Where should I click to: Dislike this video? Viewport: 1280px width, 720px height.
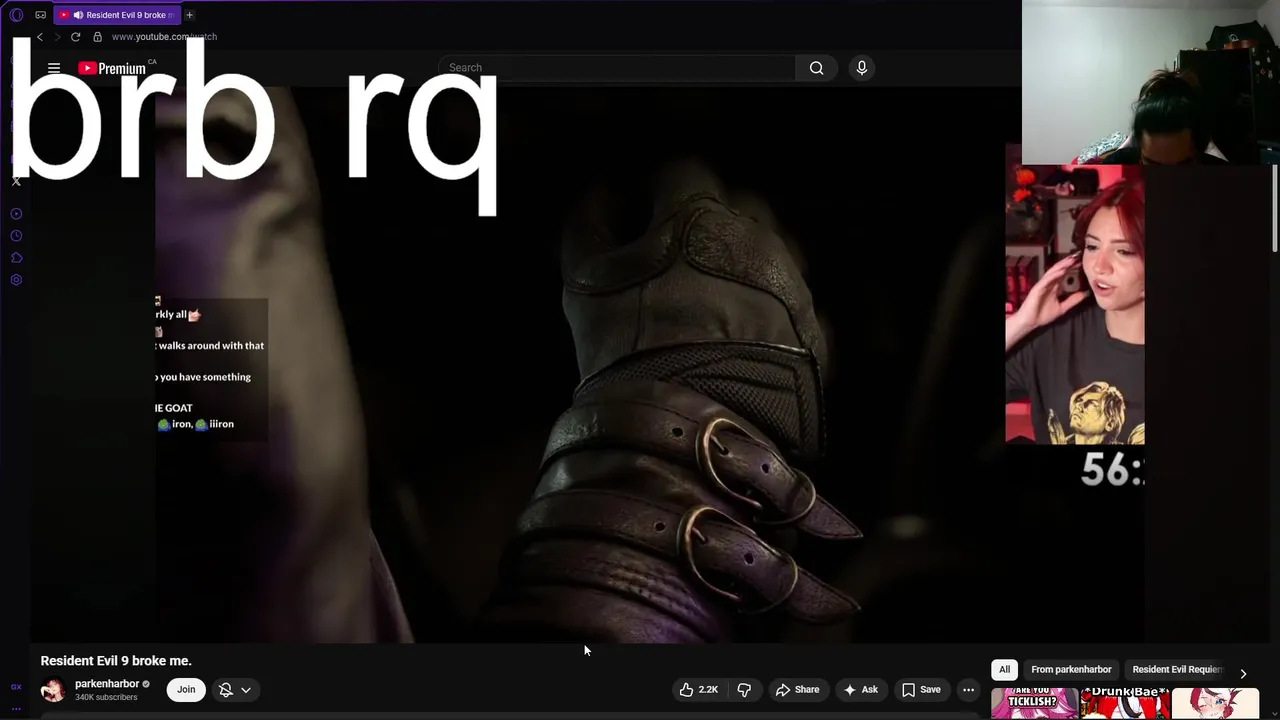pyautogui.click(x=744, y=689)
